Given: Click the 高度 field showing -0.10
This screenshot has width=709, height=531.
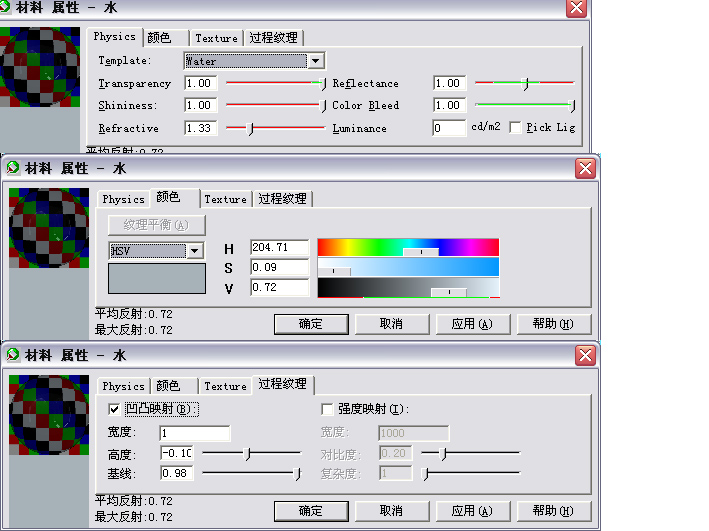Looking at the screenshot, I should tap(177, 453).
